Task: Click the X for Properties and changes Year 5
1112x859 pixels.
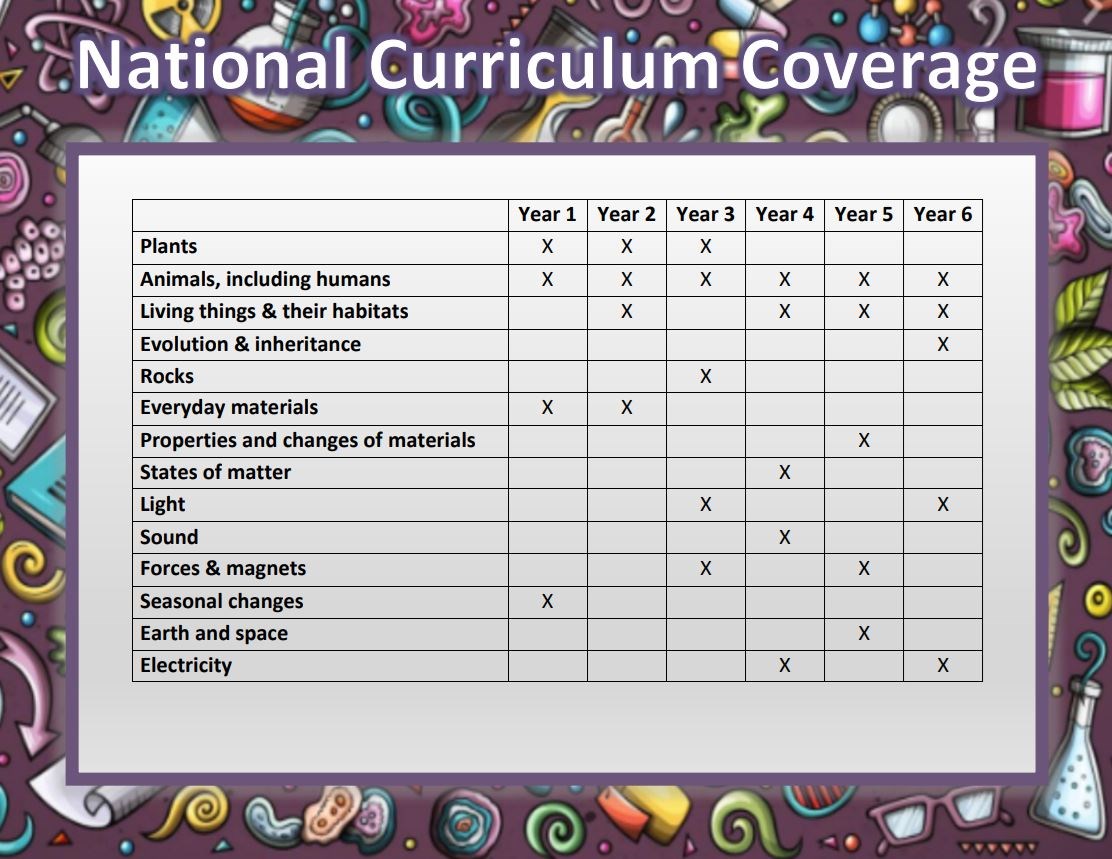Action: coord(864,440)
